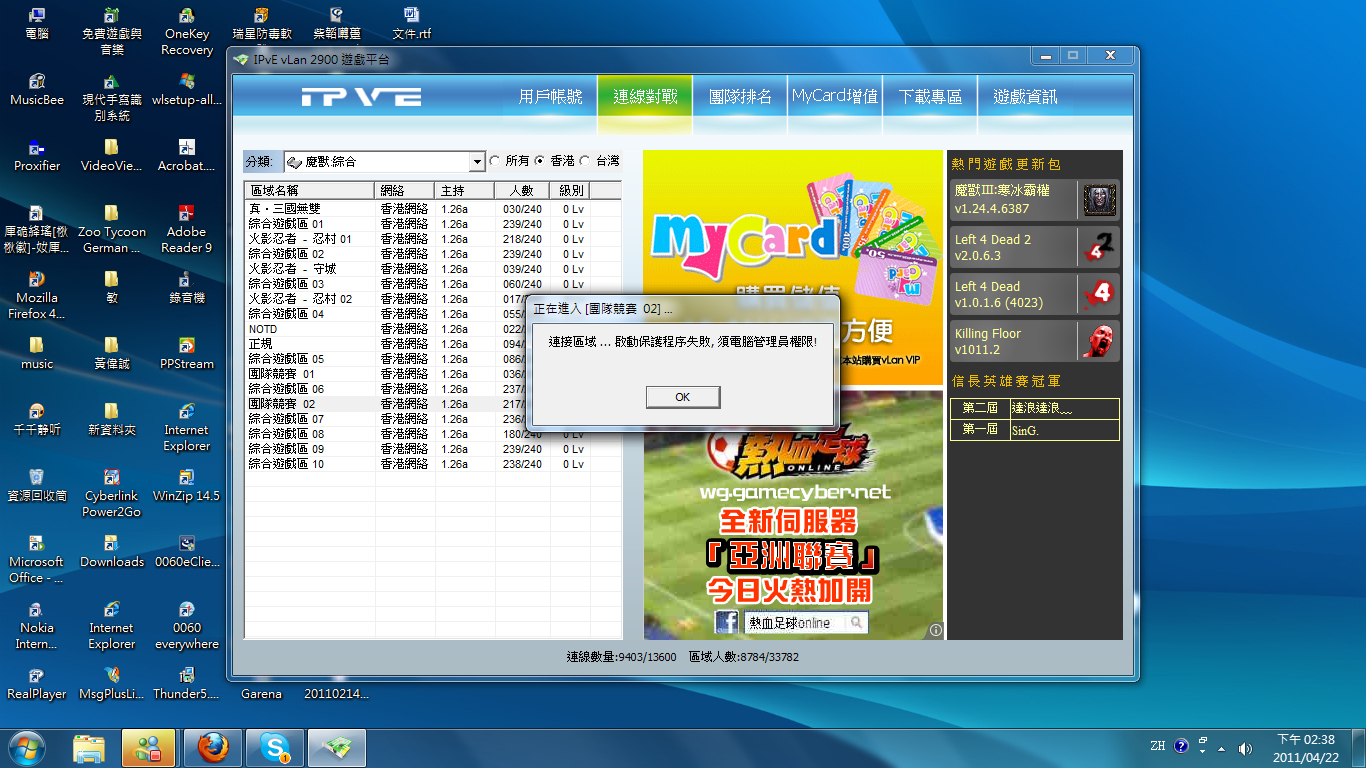Click the Windows Start button
Screen dimensions: 1366x768
pyautogui.click(x=27, y=747)
